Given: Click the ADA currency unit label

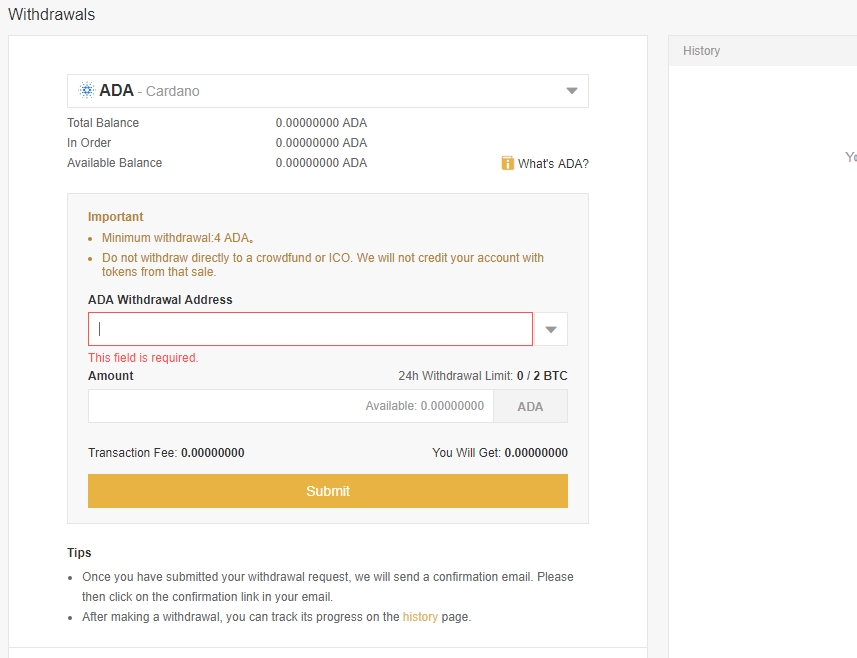Looking at the screenshot, I should (x=530, y=406).
